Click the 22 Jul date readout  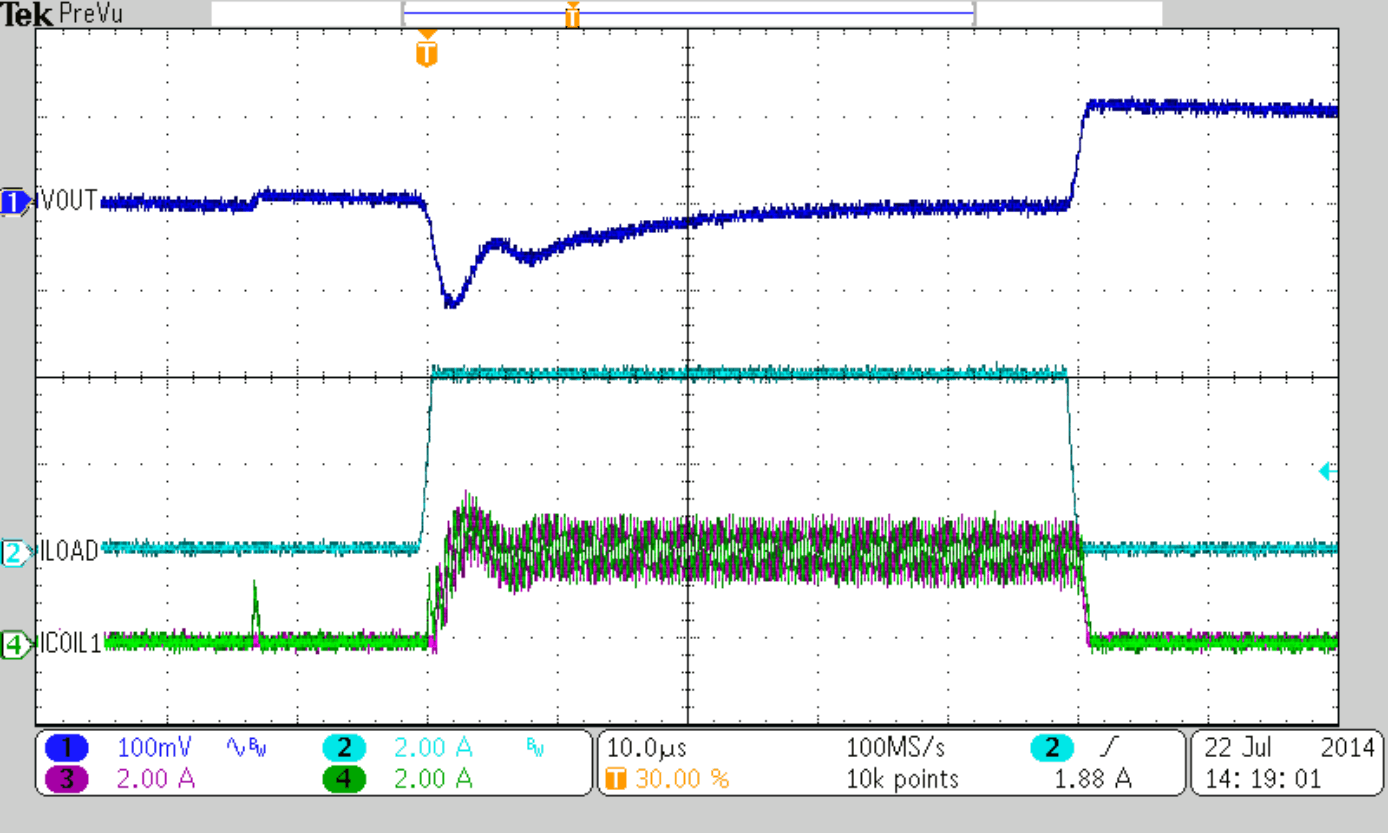pyautogui.click(x=1237, y=747)
